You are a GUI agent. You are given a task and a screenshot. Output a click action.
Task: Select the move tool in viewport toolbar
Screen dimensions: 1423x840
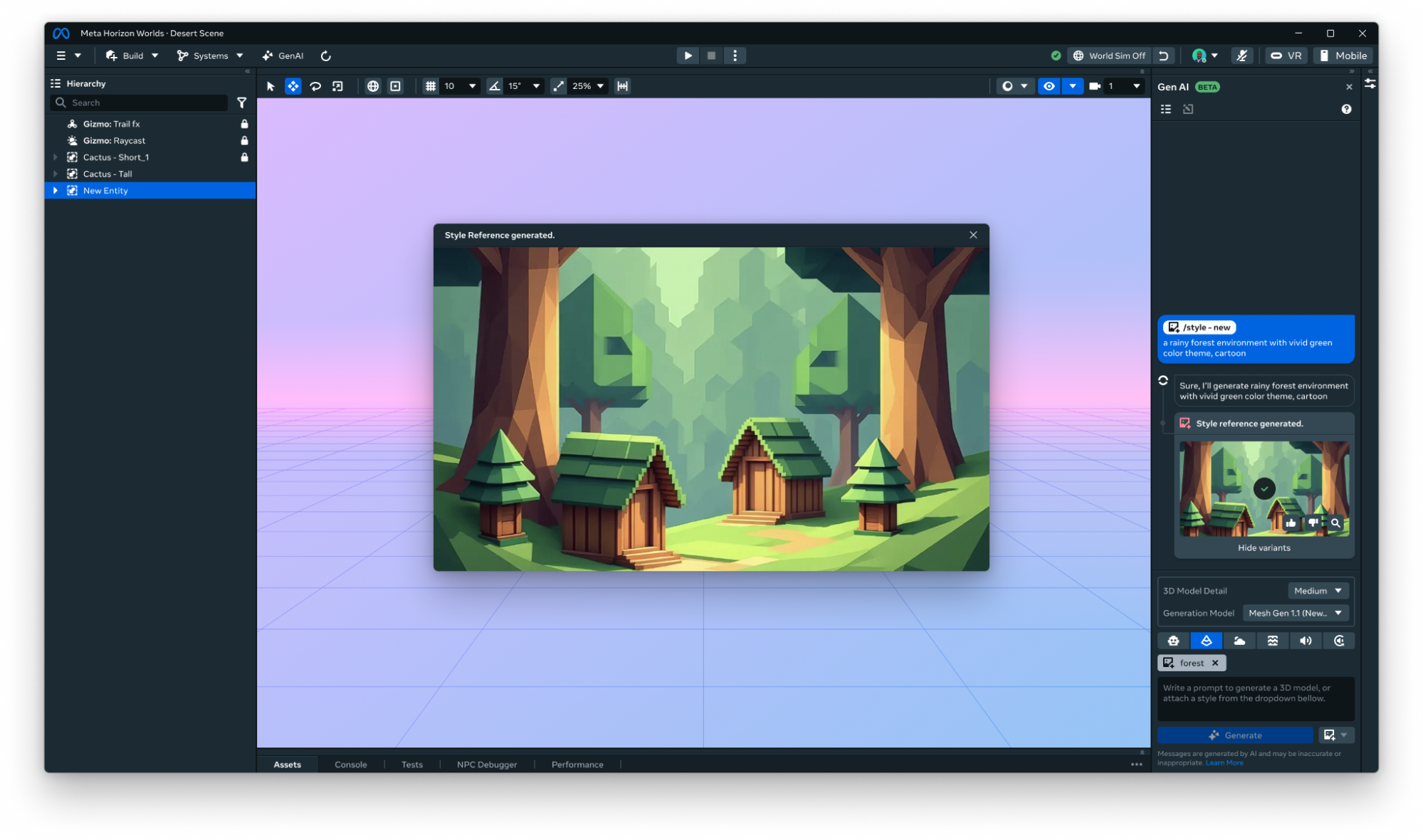coord(293,86)
